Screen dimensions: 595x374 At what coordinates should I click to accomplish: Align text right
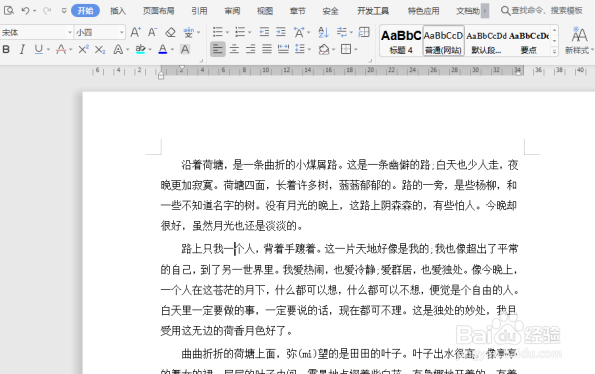point(250,49)
